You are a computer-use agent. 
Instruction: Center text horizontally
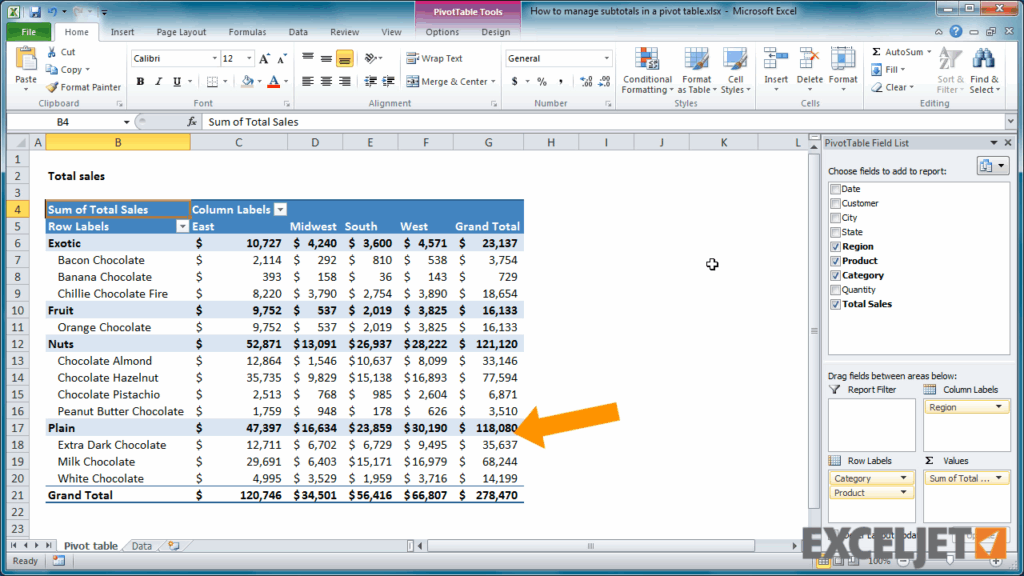(x=326, y=82)
